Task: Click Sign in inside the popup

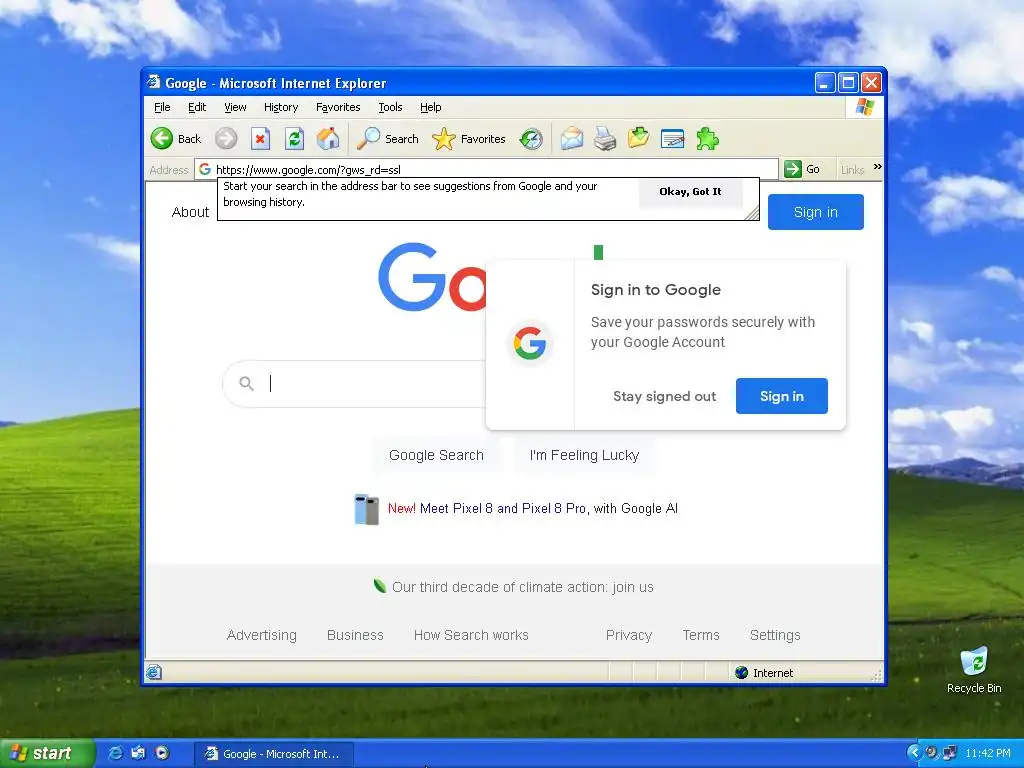Action: (782, 396)
